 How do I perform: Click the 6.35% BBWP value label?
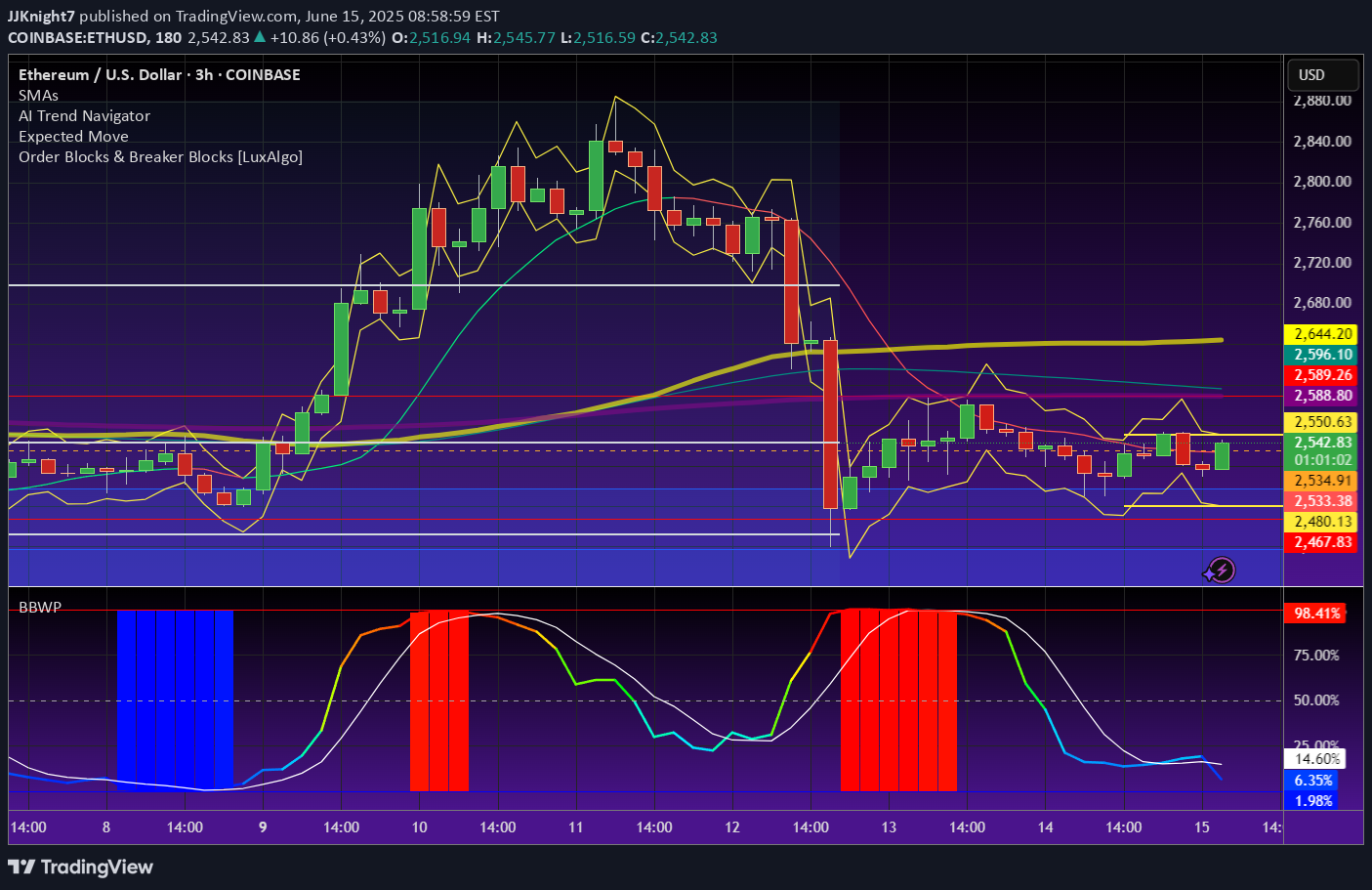tap(1313, 781)
